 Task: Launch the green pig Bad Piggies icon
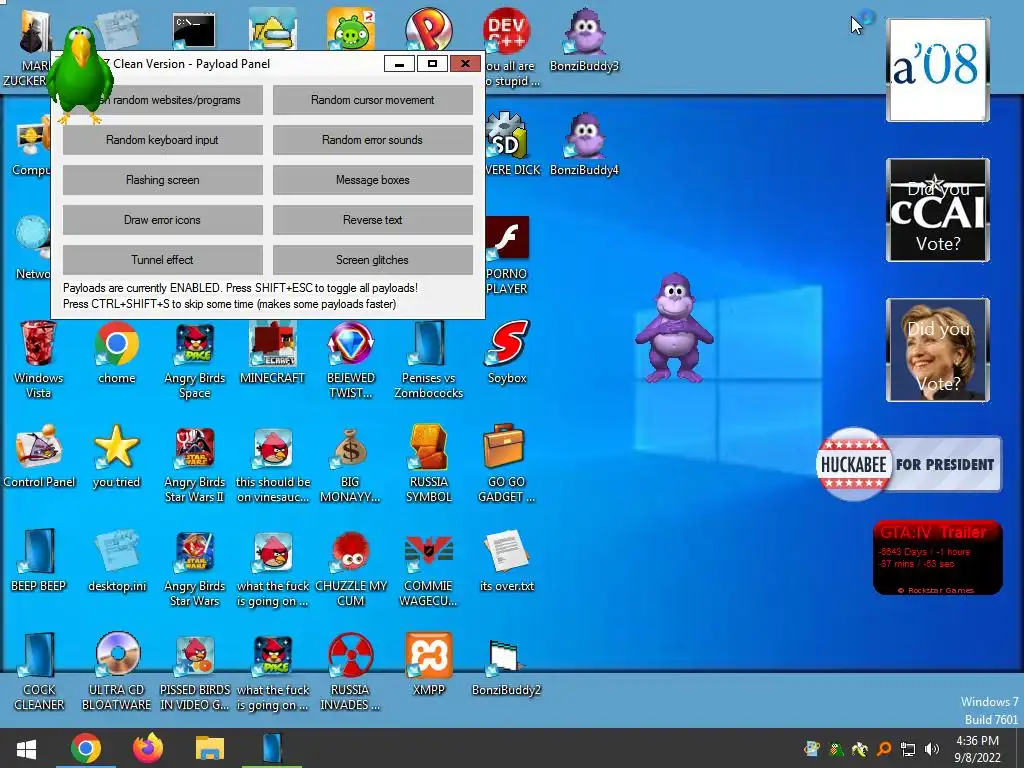click(x=351, y=30)
